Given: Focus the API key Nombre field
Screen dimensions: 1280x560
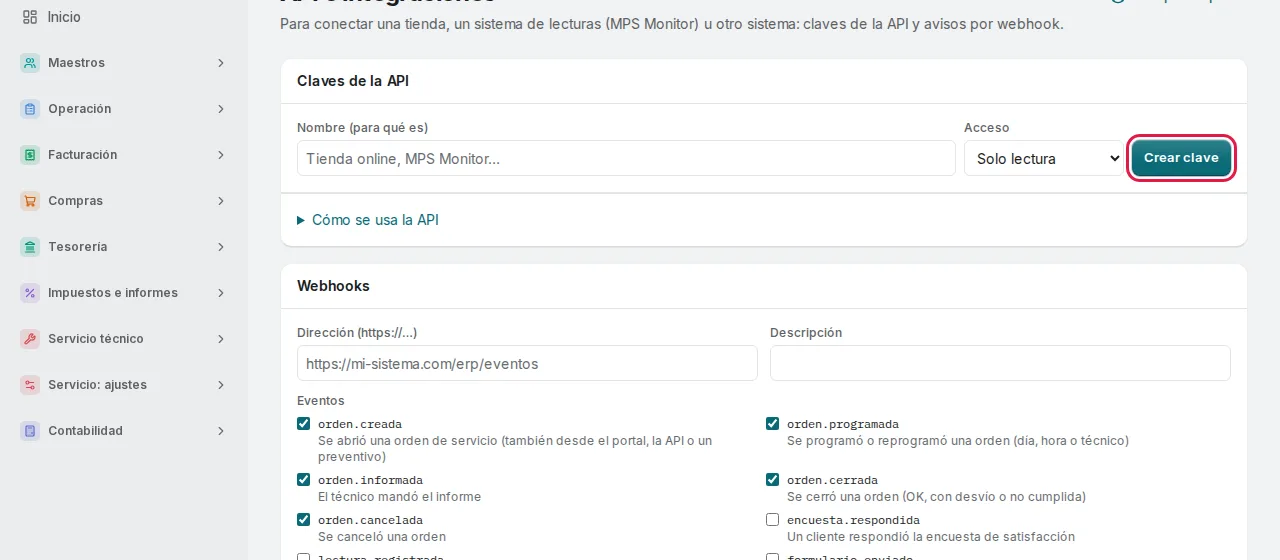Looking at the screenshot, I should click(626, 158).
